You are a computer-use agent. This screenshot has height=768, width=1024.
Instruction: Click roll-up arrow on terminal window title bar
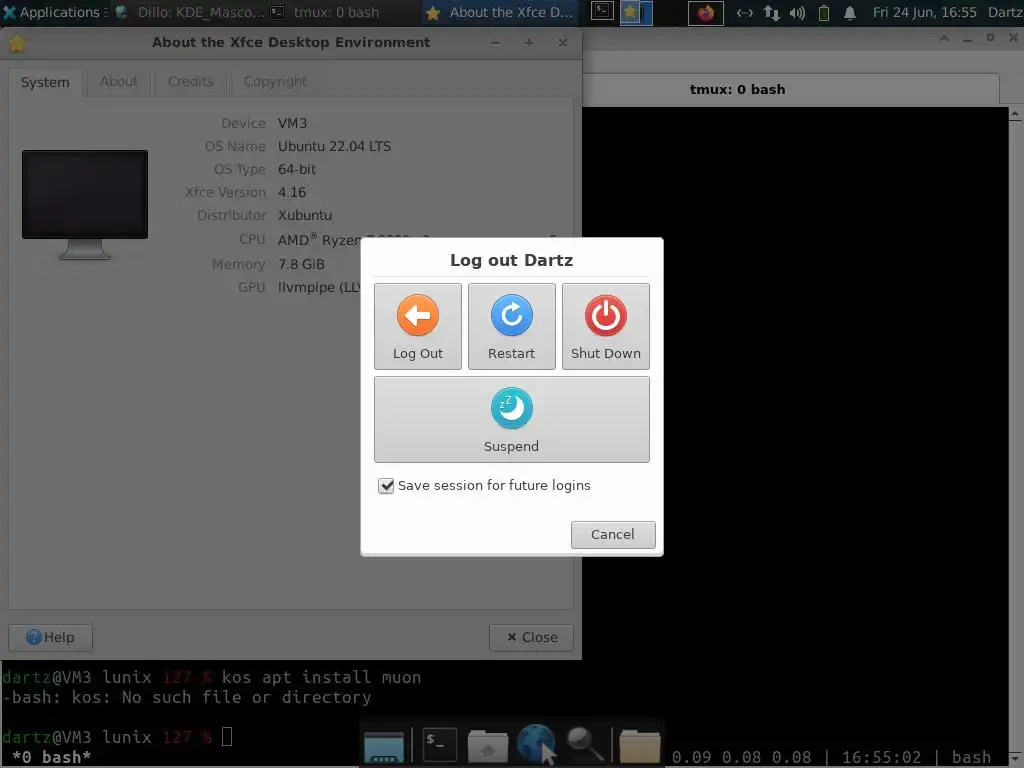[944, 39]
